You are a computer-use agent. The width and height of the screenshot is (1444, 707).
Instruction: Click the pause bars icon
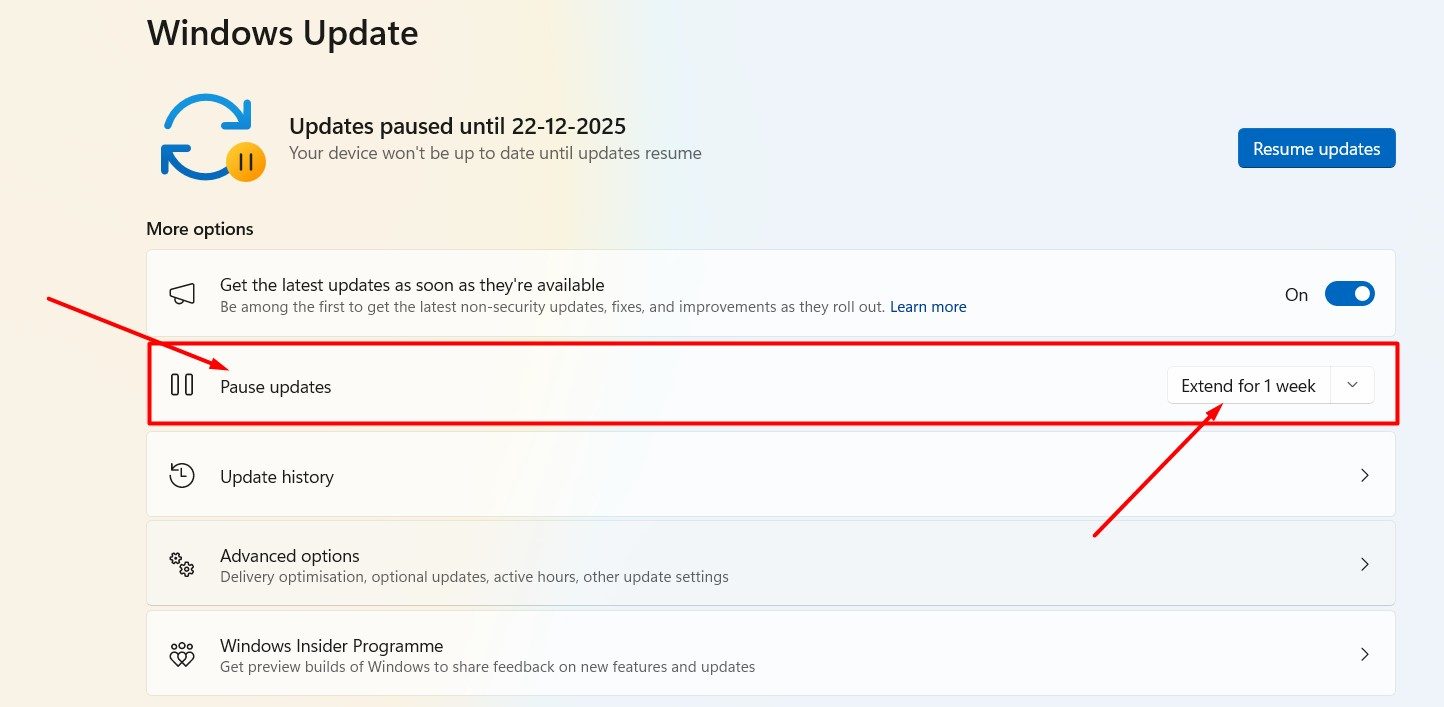(x=182, y=385)
